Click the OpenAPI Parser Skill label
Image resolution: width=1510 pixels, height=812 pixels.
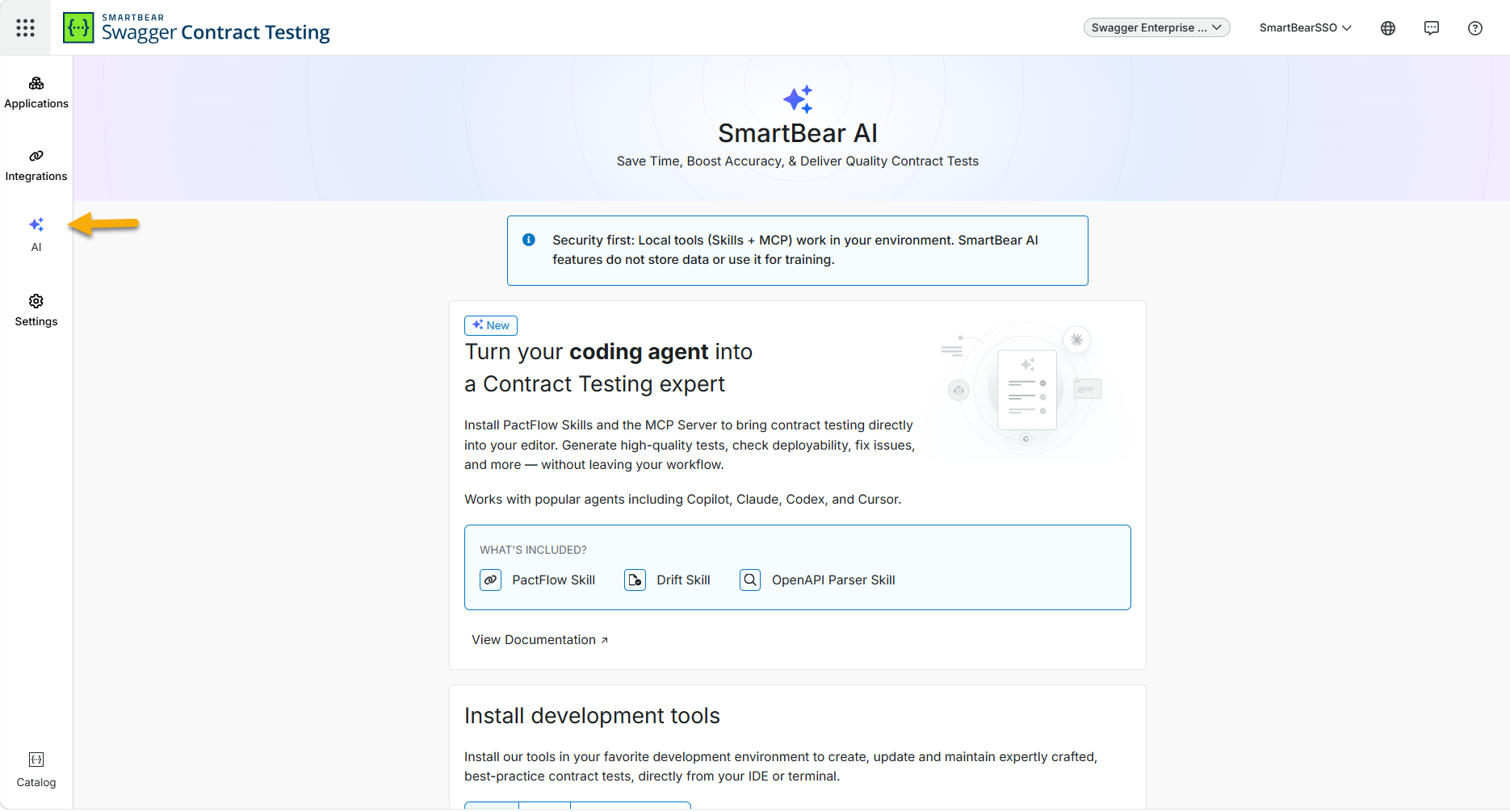tap(833, 580)
